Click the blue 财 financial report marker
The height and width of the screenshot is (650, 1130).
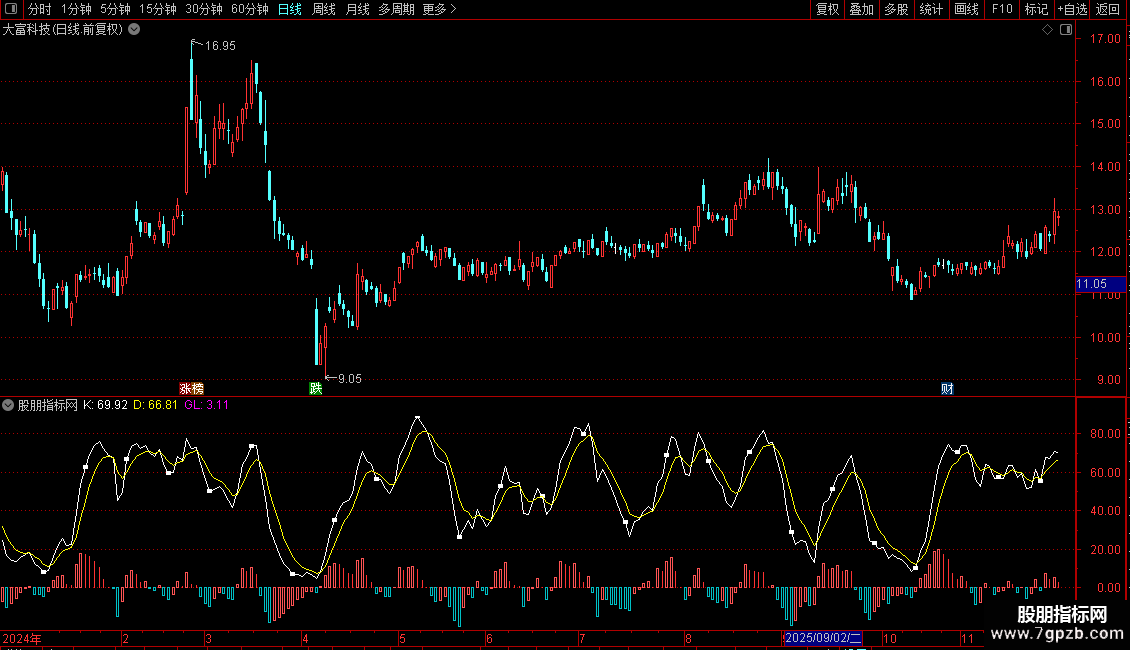click(x=947, y=388)
